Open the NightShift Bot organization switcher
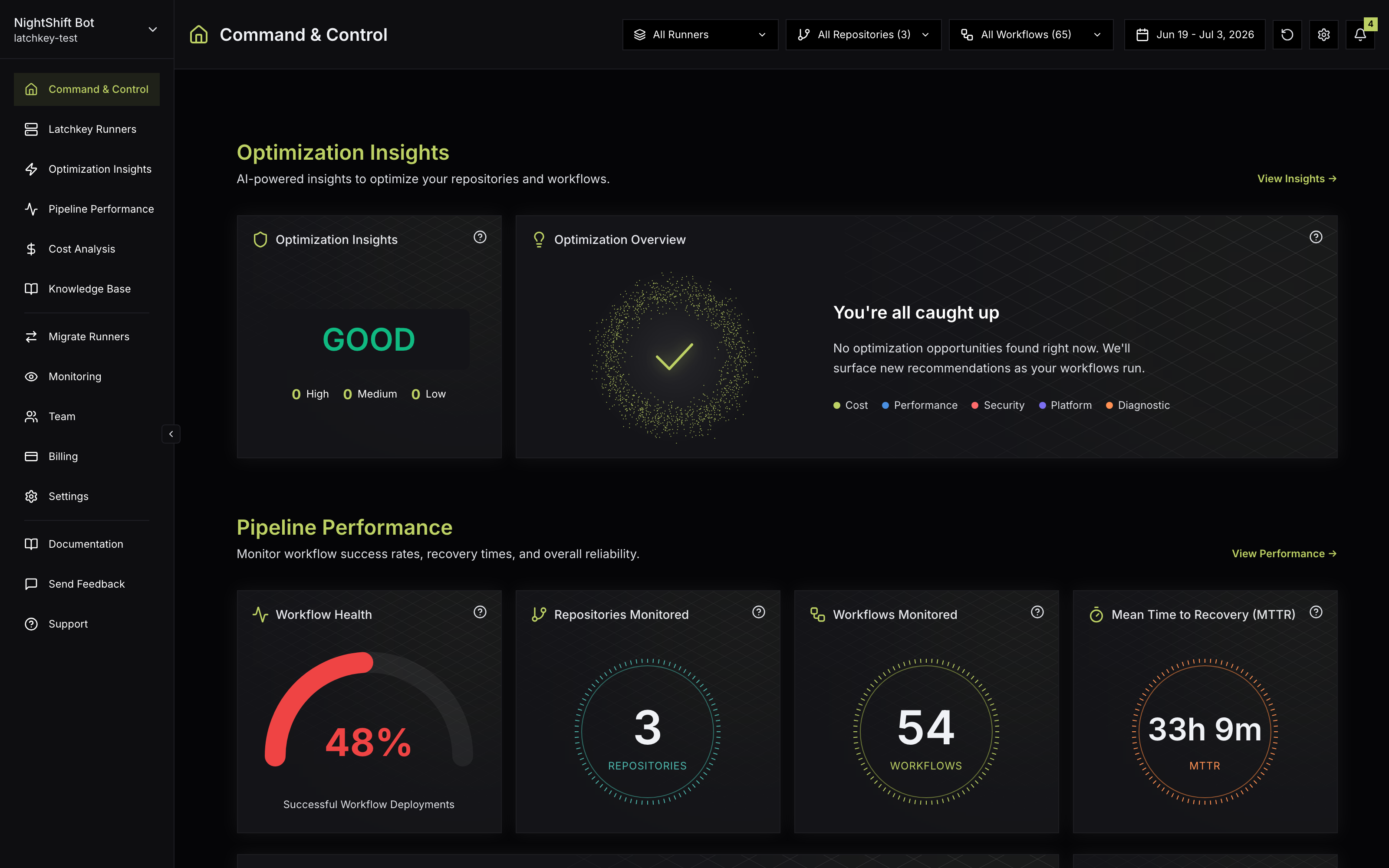The image size is (1389, 868). tap(86, 30)
